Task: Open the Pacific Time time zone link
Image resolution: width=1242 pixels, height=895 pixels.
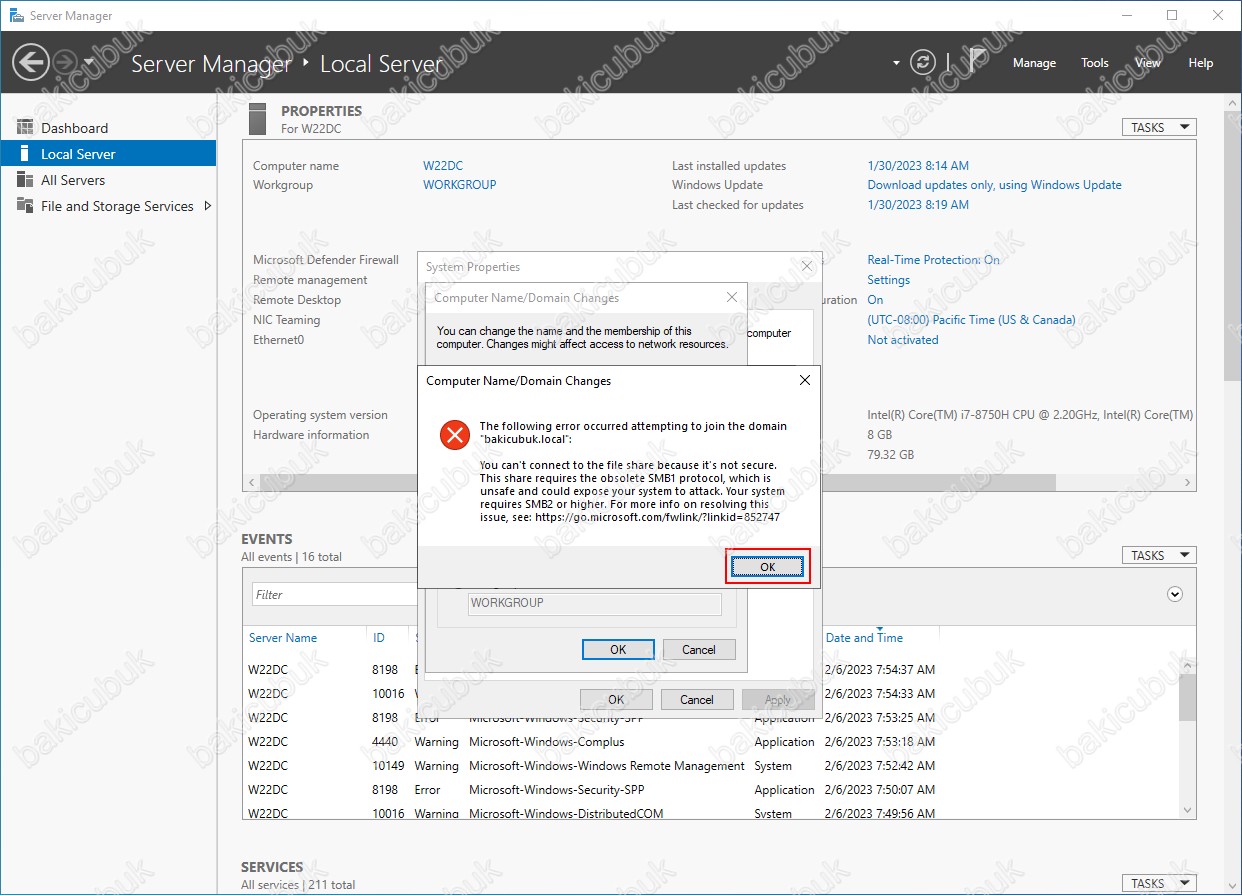Action: (x=972, y=320)
